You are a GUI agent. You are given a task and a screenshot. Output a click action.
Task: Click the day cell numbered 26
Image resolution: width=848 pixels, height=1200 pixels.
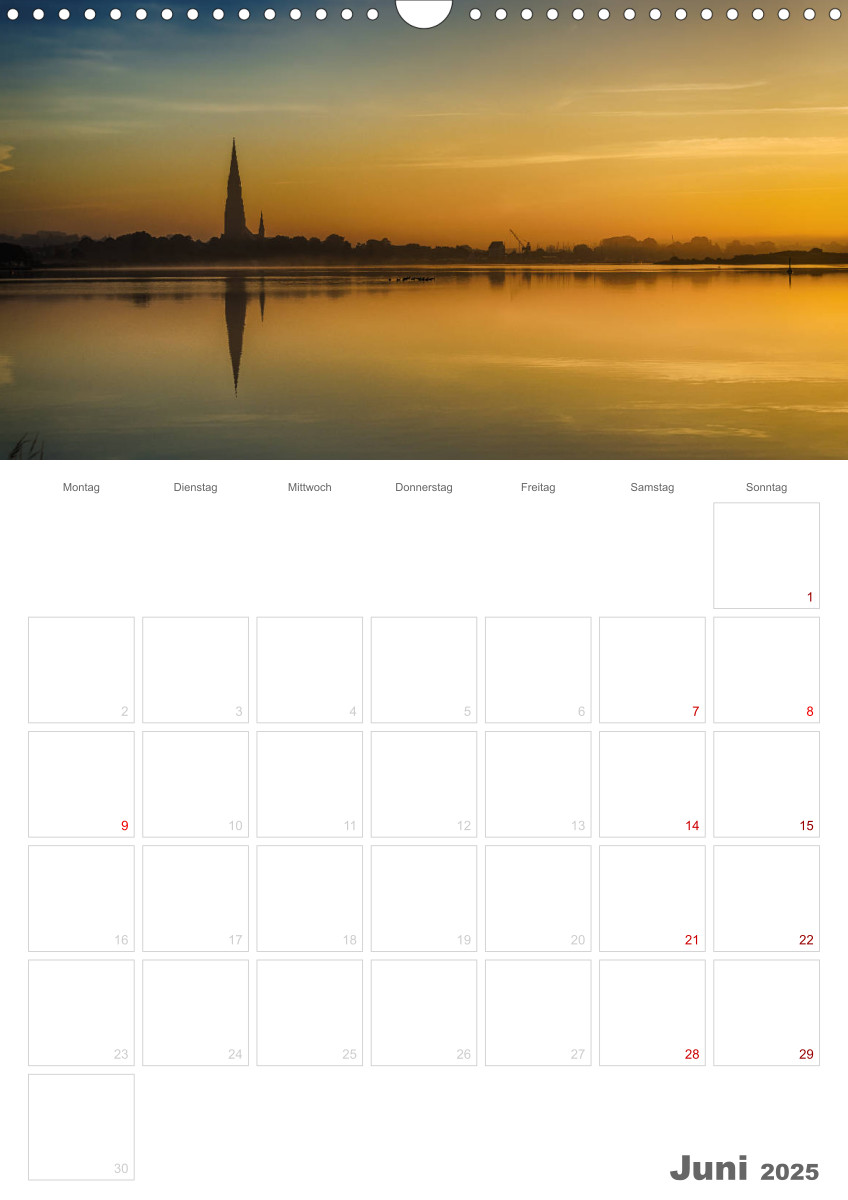point(424,1013)
